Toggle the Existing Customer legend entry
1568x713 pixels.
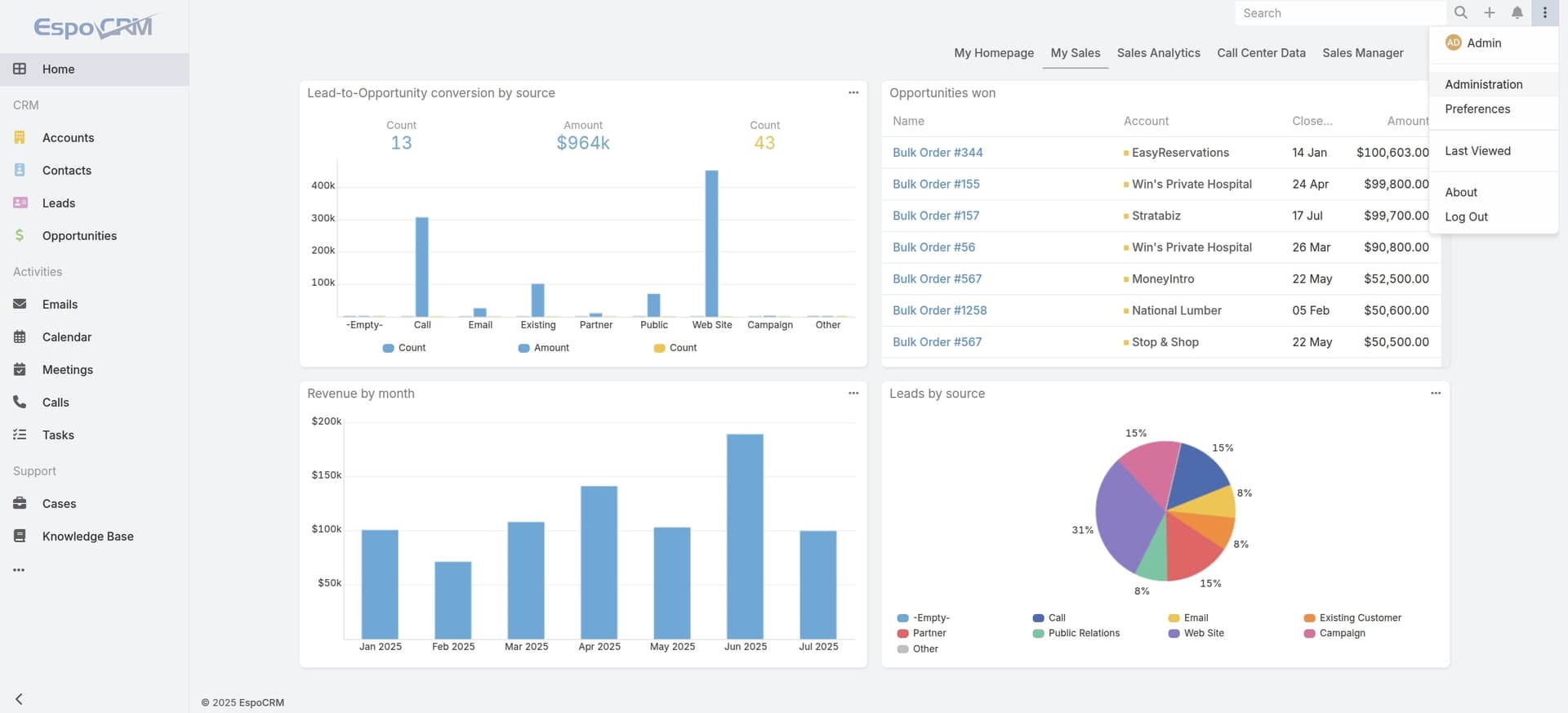pos(1353,618)
